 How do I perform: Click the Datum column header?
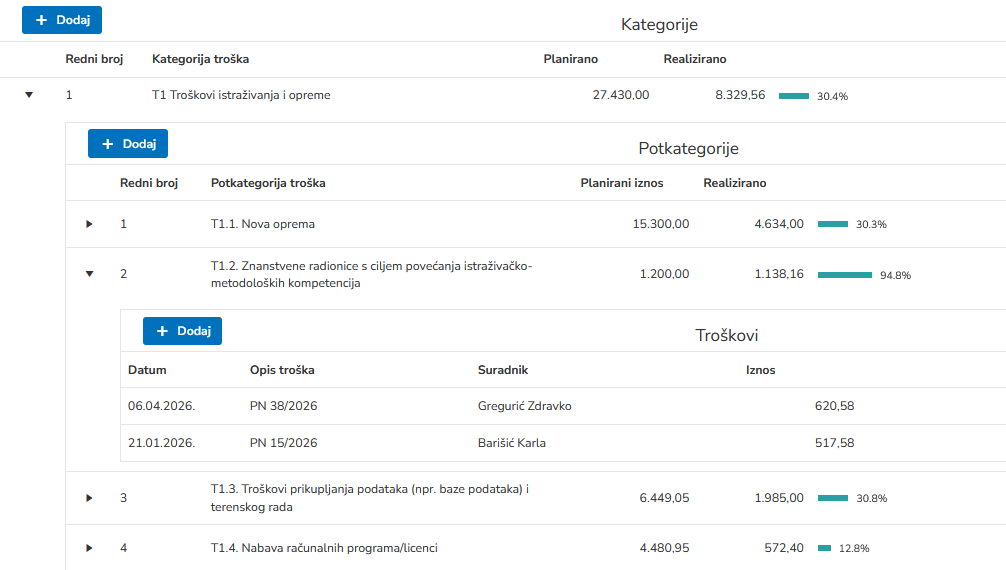[147, 370]
